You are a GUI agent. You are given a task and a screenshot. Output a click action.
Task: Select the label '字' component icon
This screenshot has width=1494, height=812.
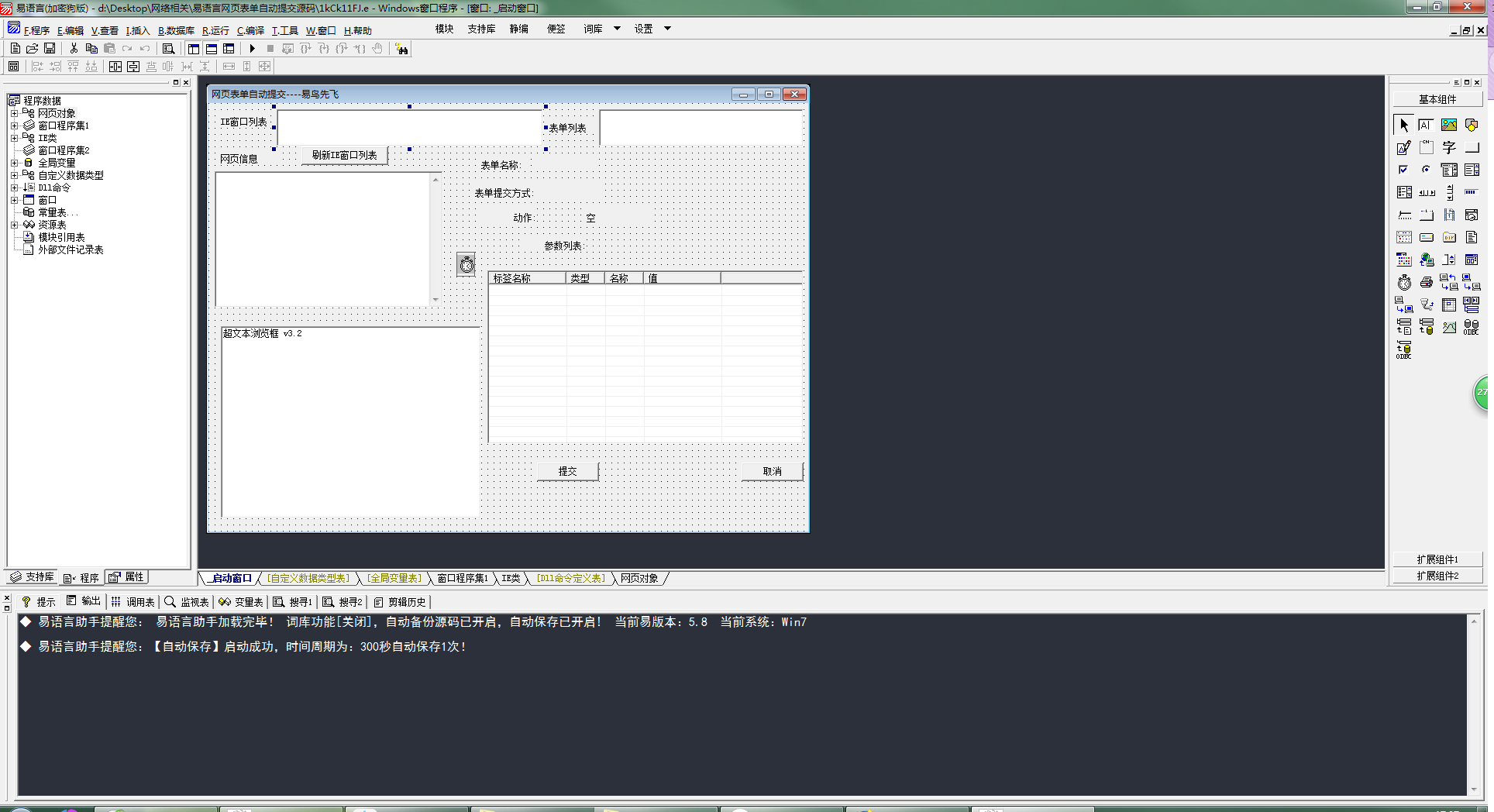click(1448, 147)
